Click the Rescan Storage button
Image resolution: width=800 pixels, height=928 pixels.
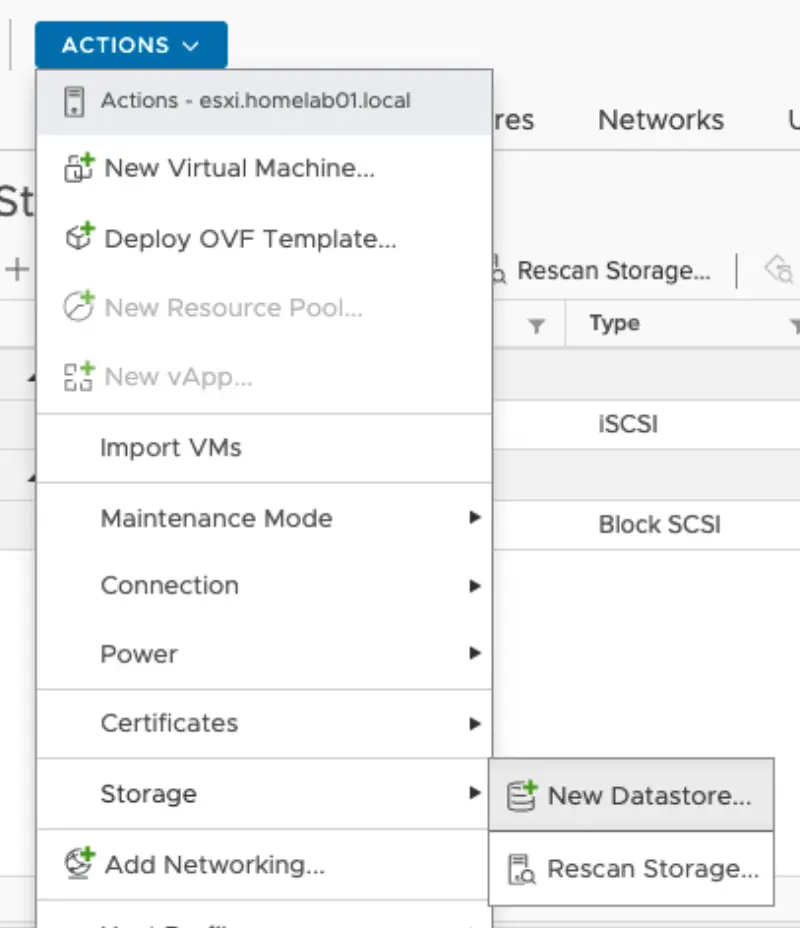pos(613,269)
